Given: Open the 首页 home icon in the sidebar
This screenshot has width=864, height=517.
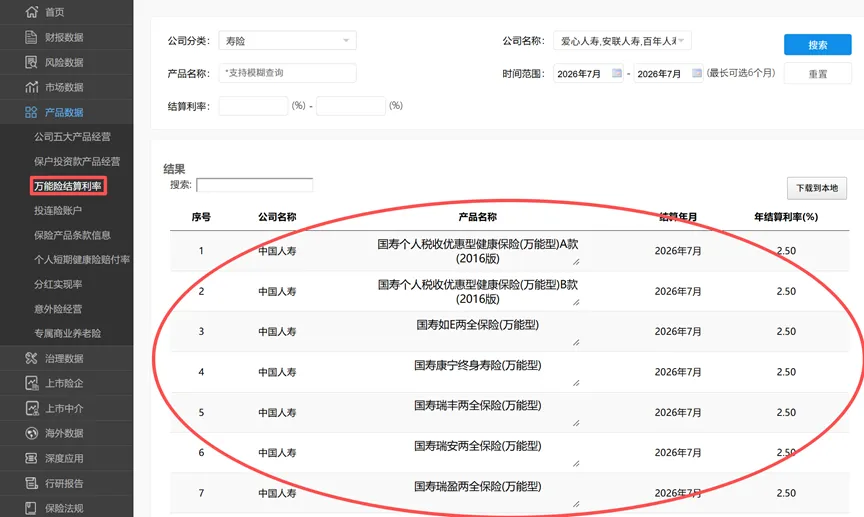Looking at the screenshot, I should pyautogui.click(x=31, y=12).
